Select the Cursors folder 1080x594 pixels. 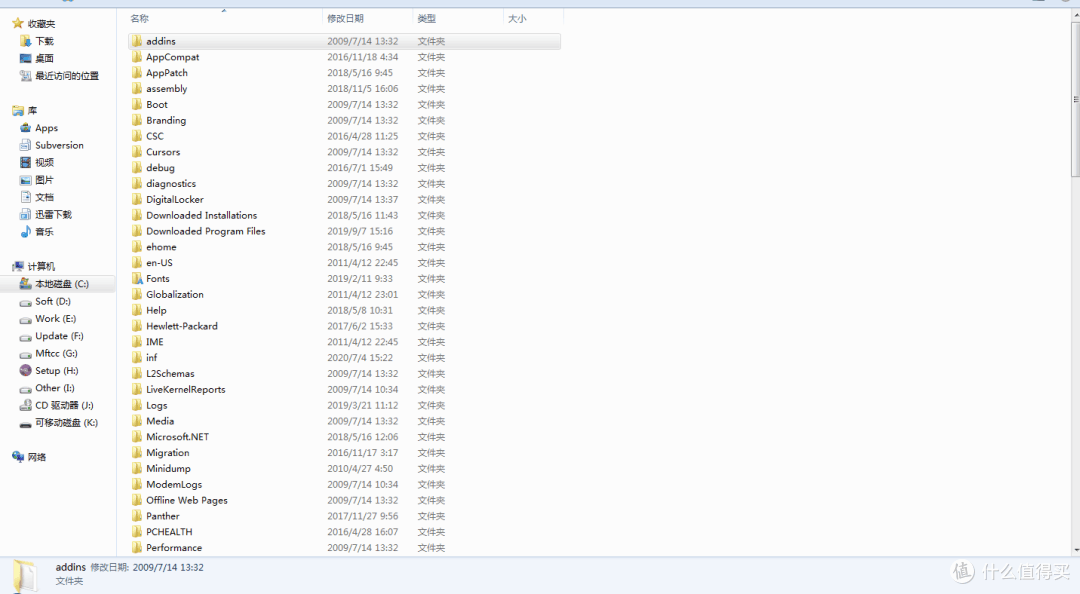click(x=163, y=152)
